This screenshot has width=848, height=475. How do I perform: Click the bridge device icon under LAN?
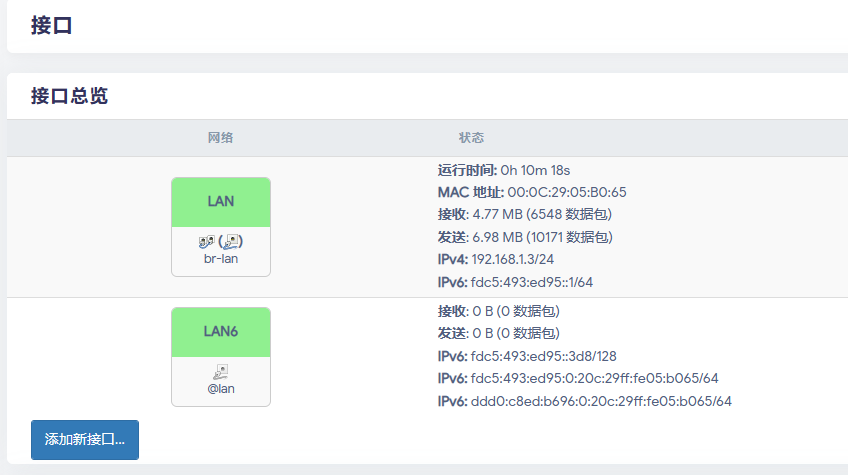[x=207, y=241]
